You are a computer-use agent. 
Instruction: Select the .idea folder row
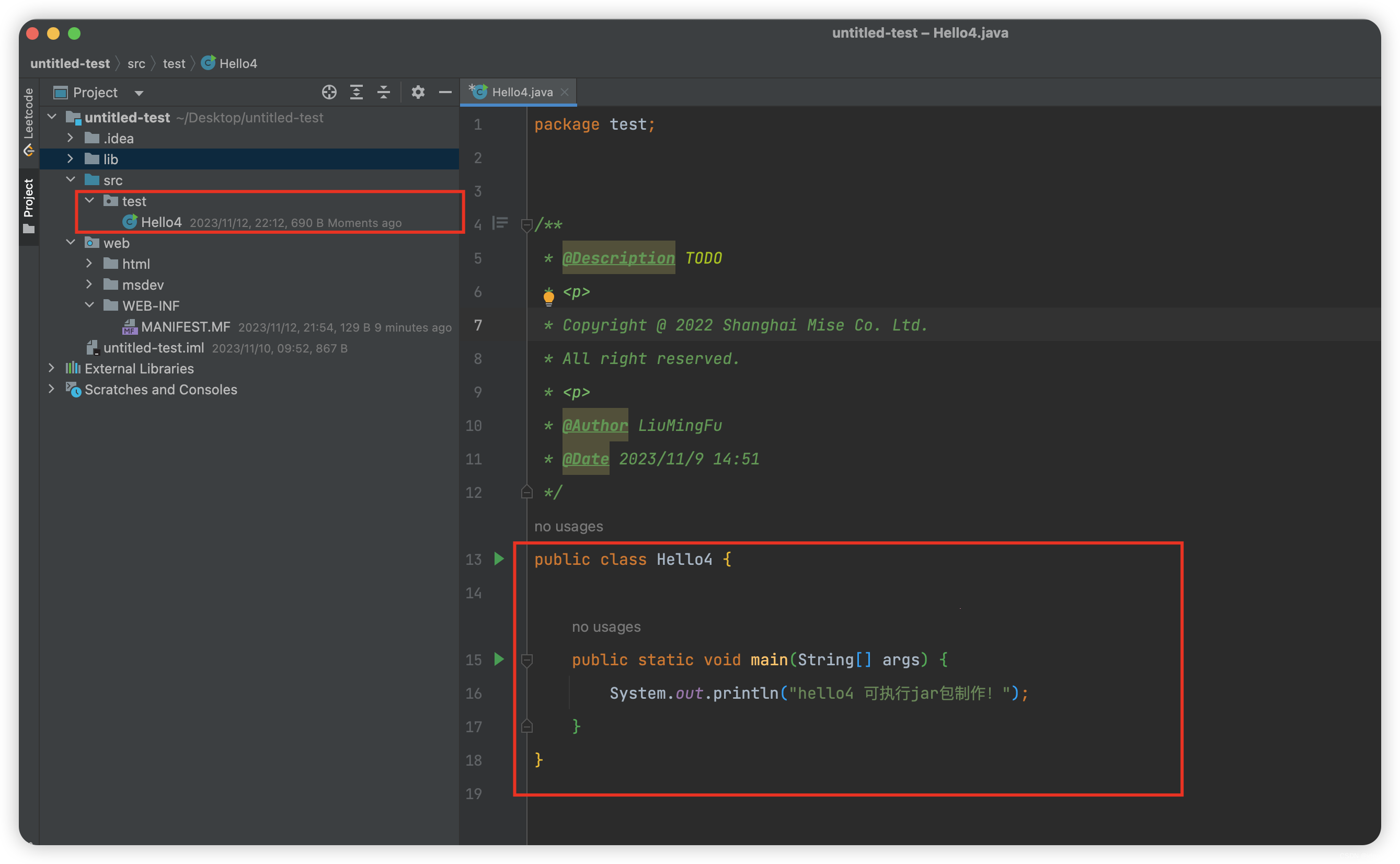tap(249, 138)
